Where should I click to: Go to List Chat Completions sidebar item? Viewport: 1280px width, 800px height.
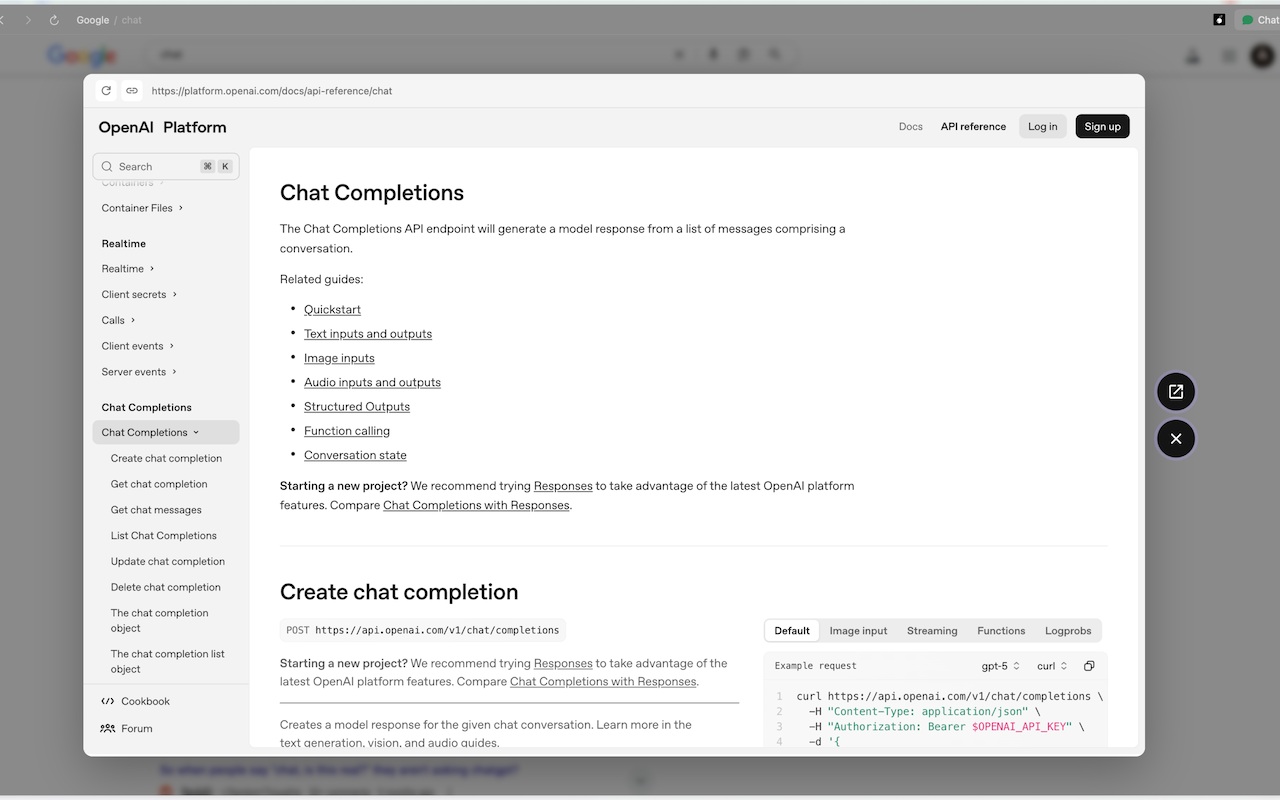pyautogui.click(x=163, y=536)
